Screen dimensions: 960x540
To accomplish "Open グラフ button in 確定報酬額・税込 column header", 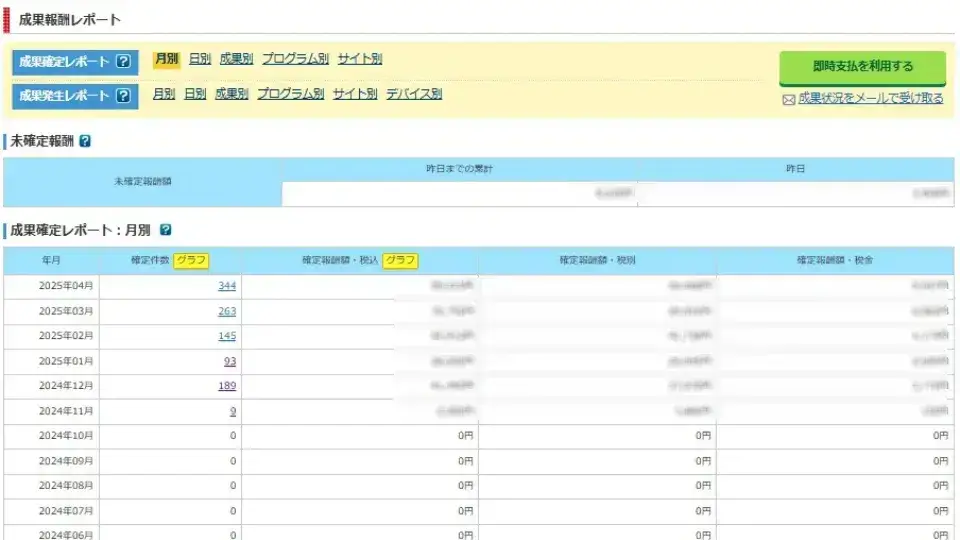I will tap(400, 260).
